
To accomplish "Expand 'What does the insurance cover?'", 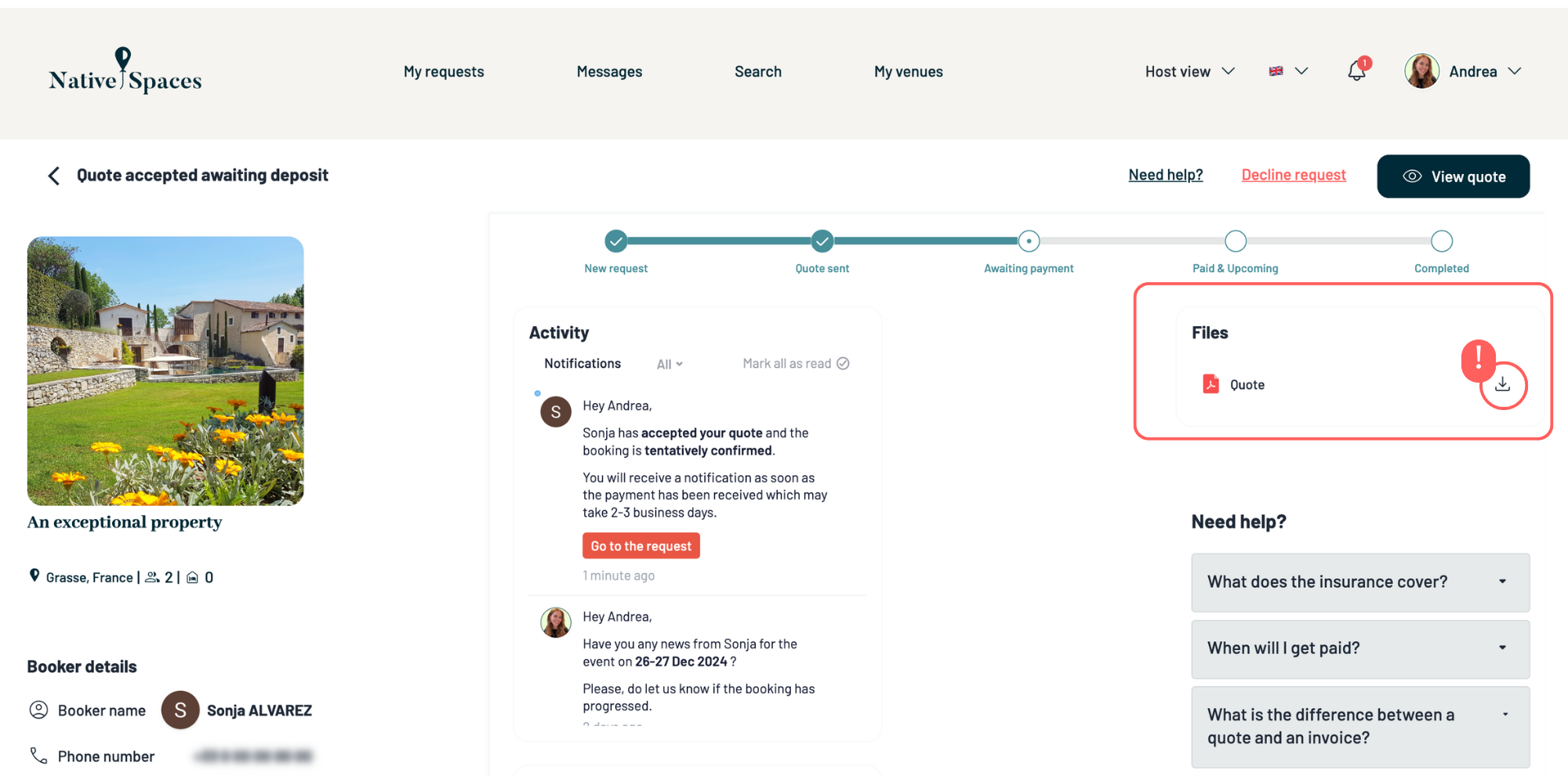I will [x=1359, y=582].
